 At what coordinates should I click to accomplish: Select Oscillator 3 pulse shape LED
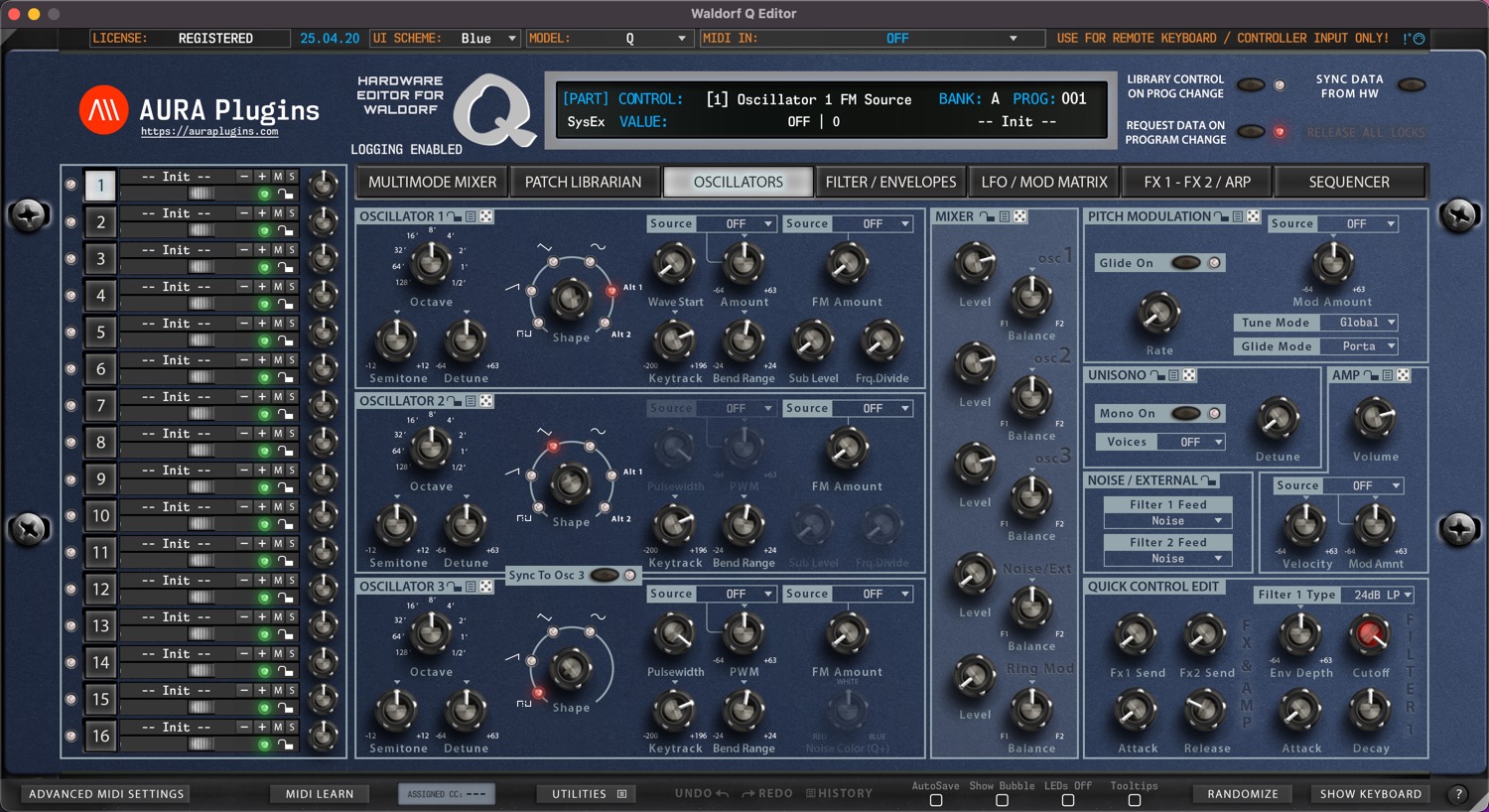click(539, 693)
